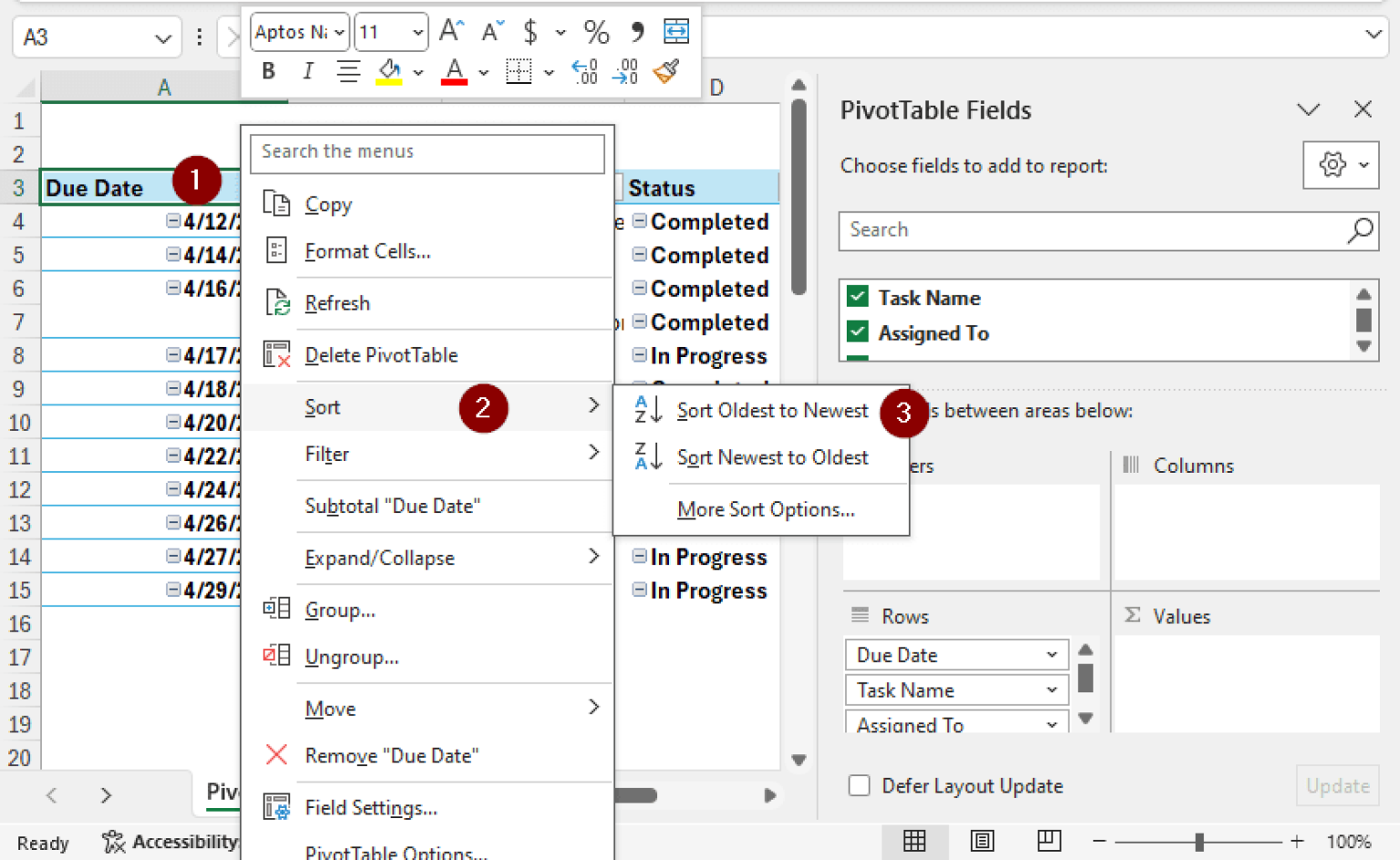
Task: Click the Merge and Center icon
Action: (675, 32)
